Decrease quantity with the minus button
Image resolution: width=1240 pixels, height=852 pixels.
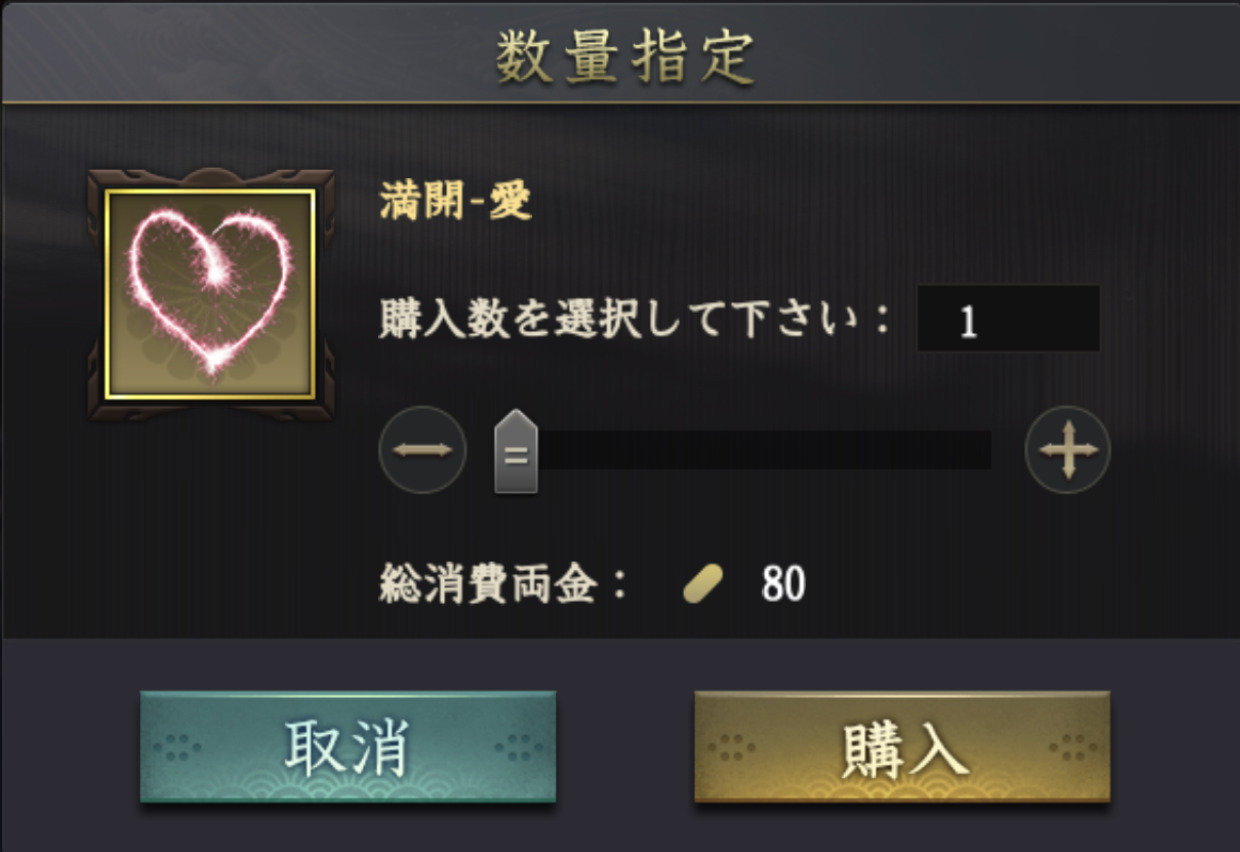(422, 450)
